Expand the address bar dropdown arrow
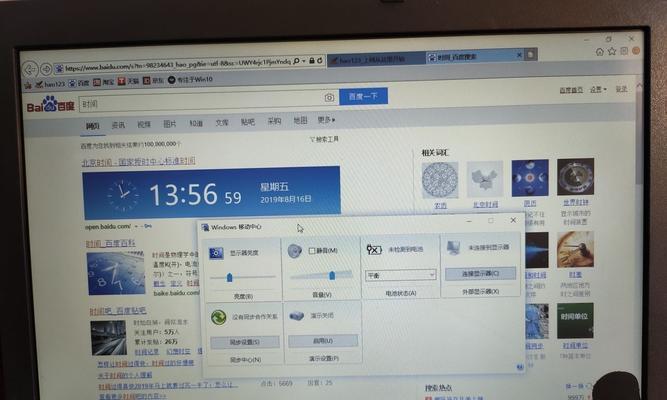 tap(304, 61)
